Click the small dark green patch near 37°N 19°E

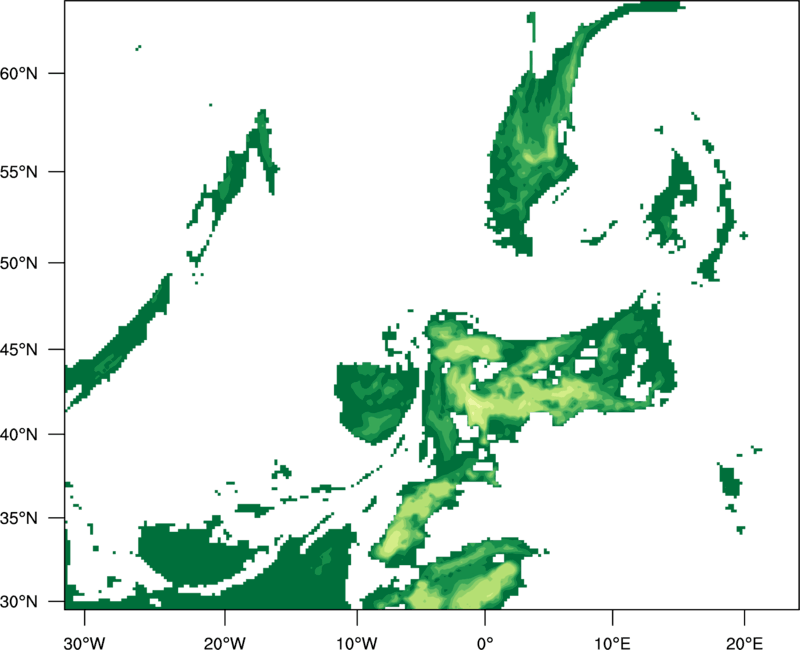(x=730, y=480)
